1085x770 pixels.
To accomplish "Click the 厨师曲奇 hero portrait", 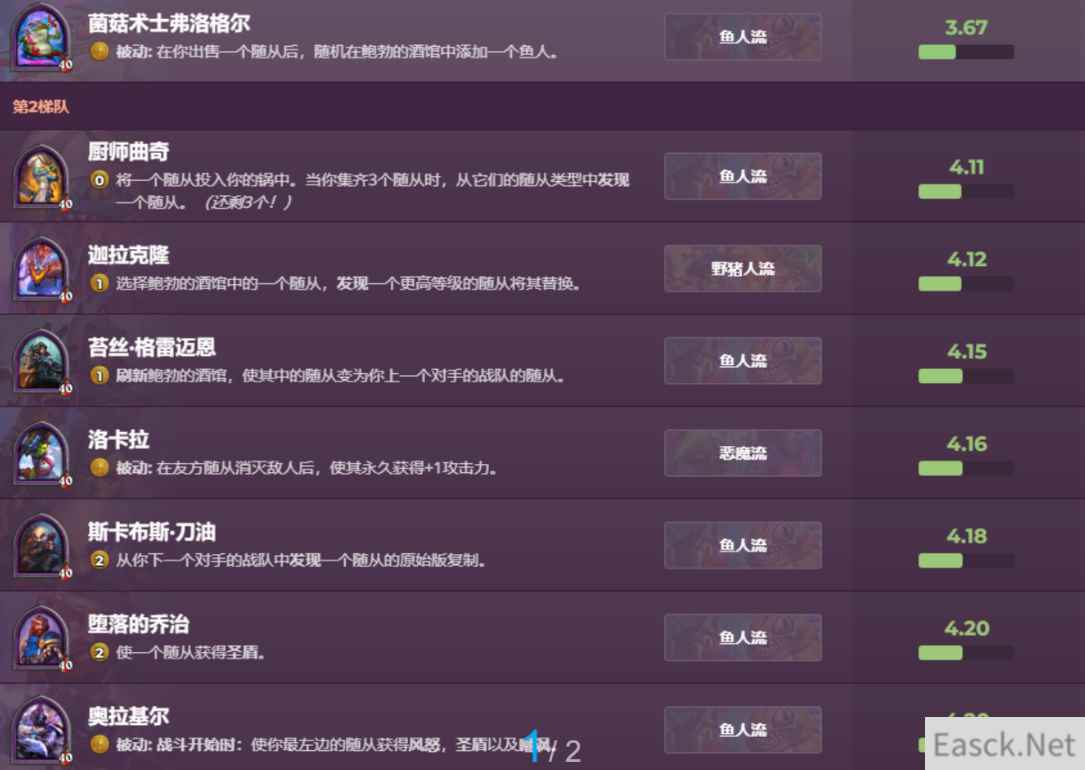I will [42, 177].
